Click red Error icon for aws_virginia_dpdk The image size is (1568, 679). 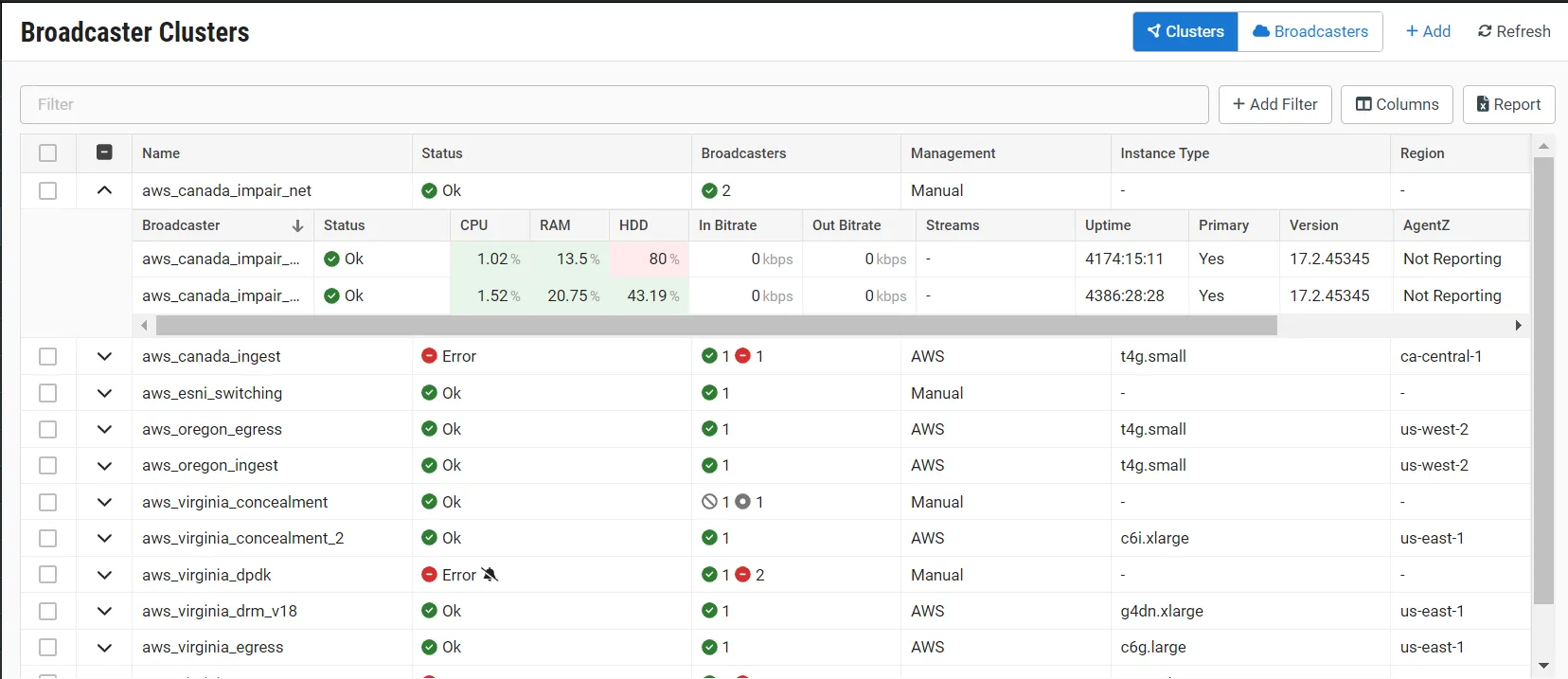pos(430,575)
